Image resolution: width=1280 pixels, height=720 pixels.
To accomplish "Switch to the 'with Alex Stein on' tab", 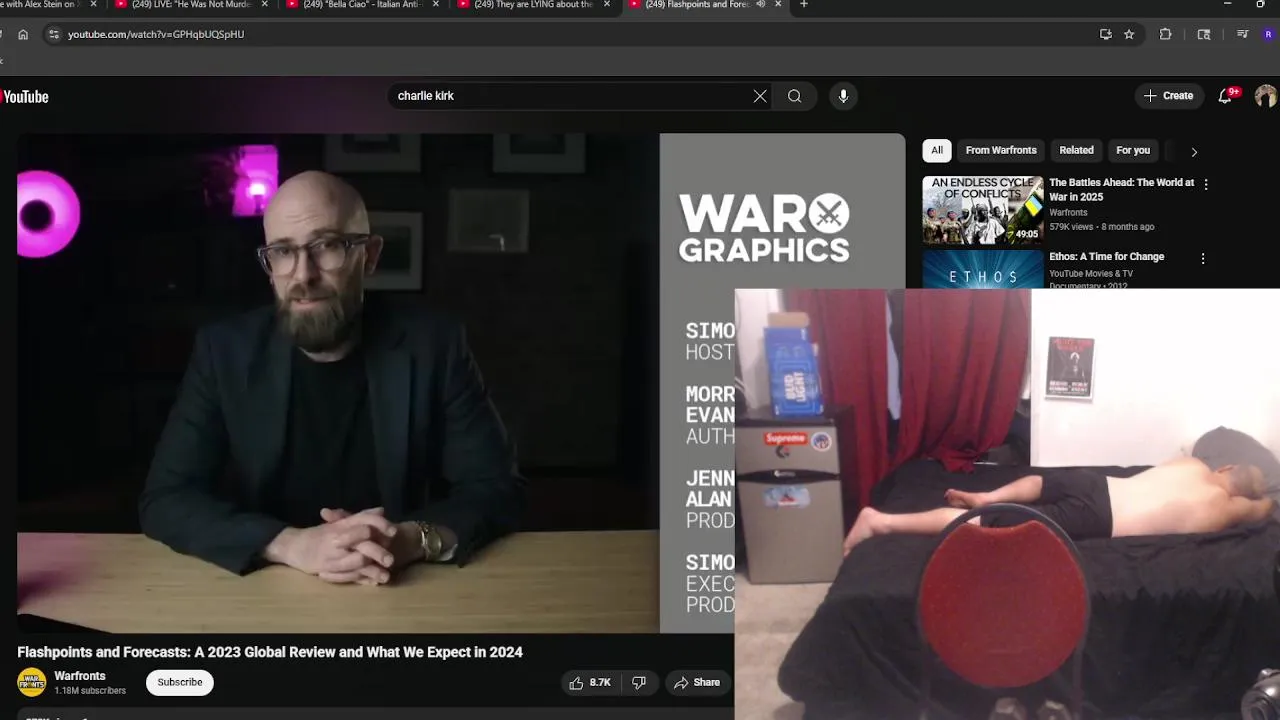I will pos(40,4).
